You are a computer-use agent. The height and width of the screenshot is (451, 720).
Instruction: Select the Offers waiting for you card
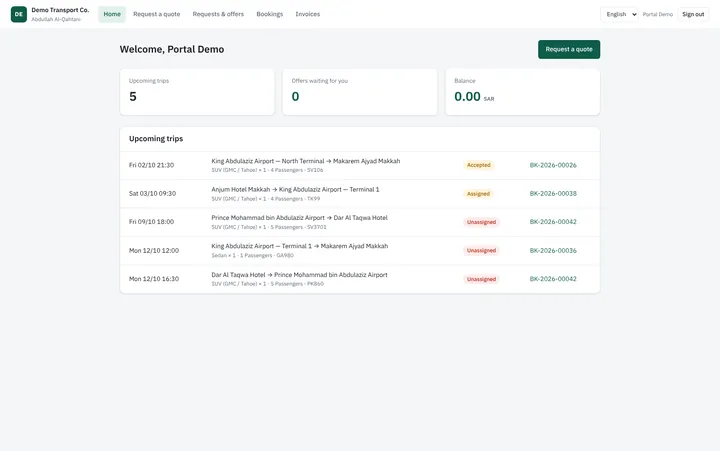click(x=360, y=92)
